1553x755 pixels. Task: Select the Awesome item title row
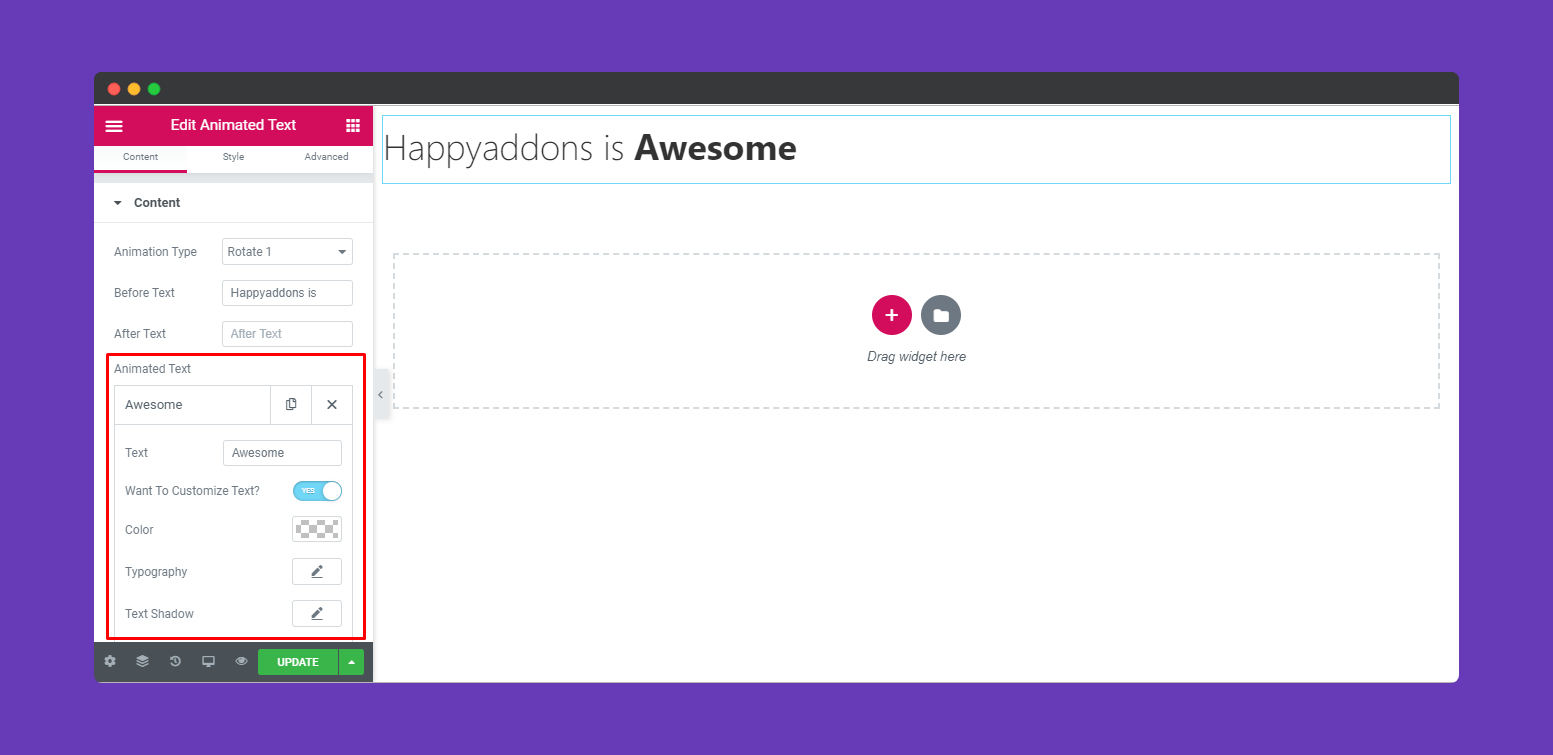click(192, 405)
